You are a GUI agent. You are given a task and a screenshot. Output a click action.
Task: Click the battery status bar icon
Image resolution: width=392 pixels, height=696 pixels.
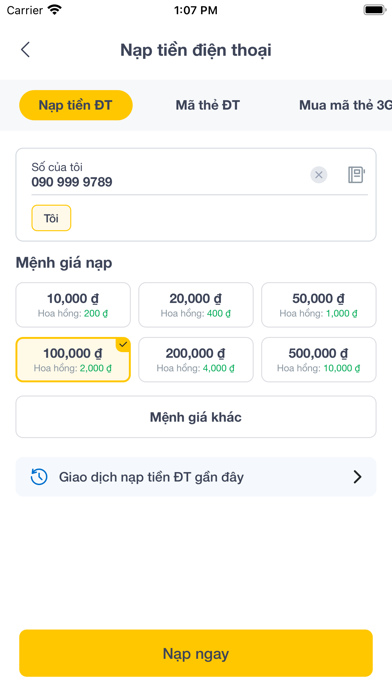[375, 10]
